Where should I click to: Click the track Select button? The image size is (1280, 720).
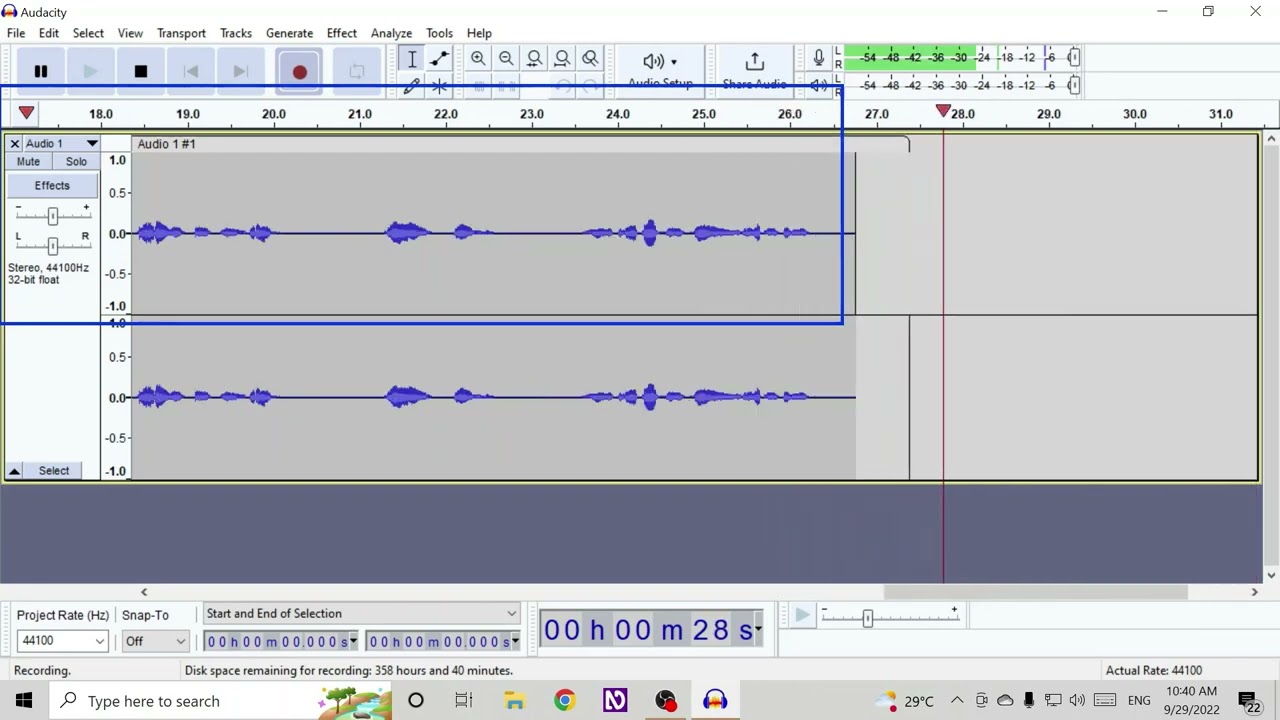click(x=54, y=471)
